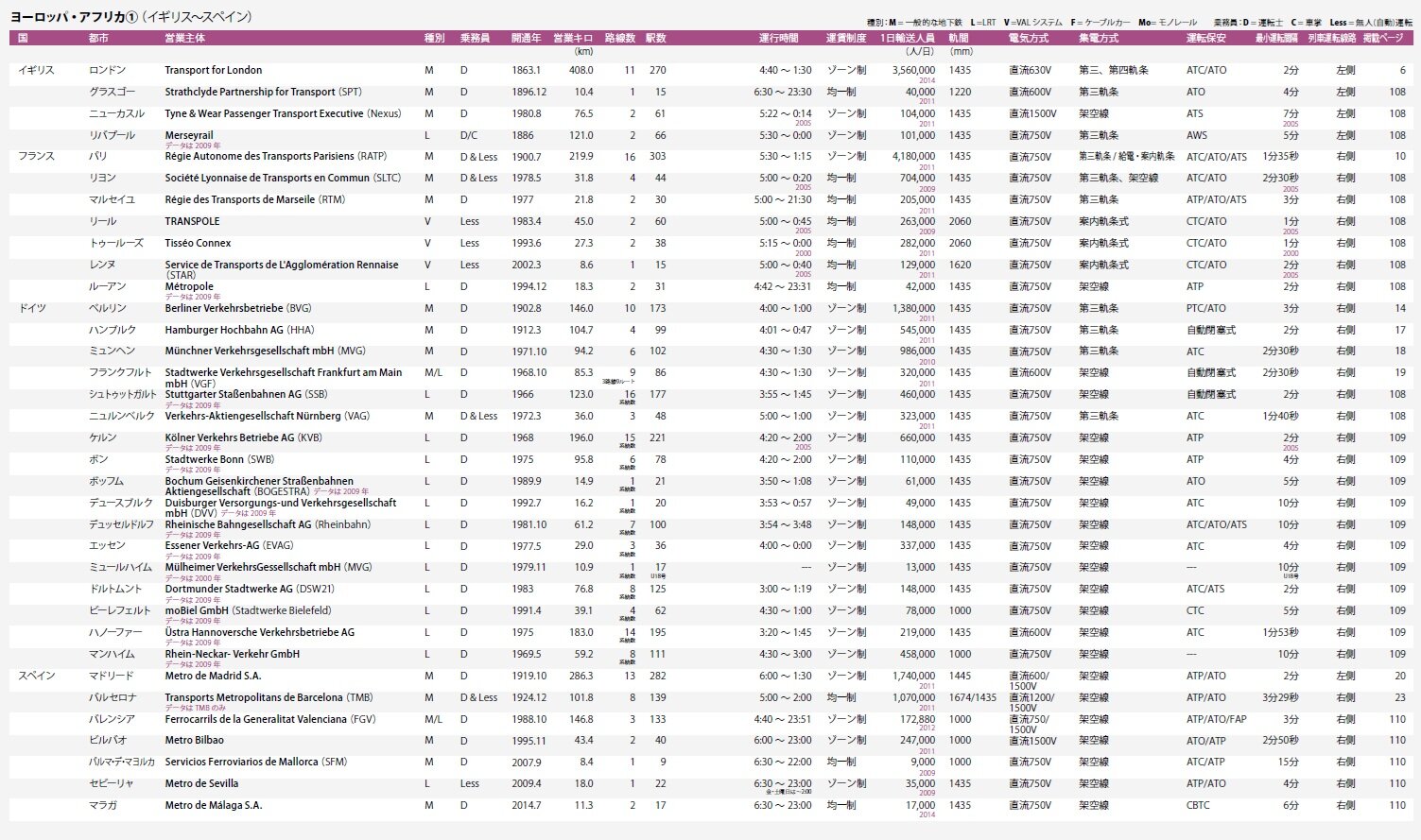Select the "運行時間" column header

coord(778,39)
